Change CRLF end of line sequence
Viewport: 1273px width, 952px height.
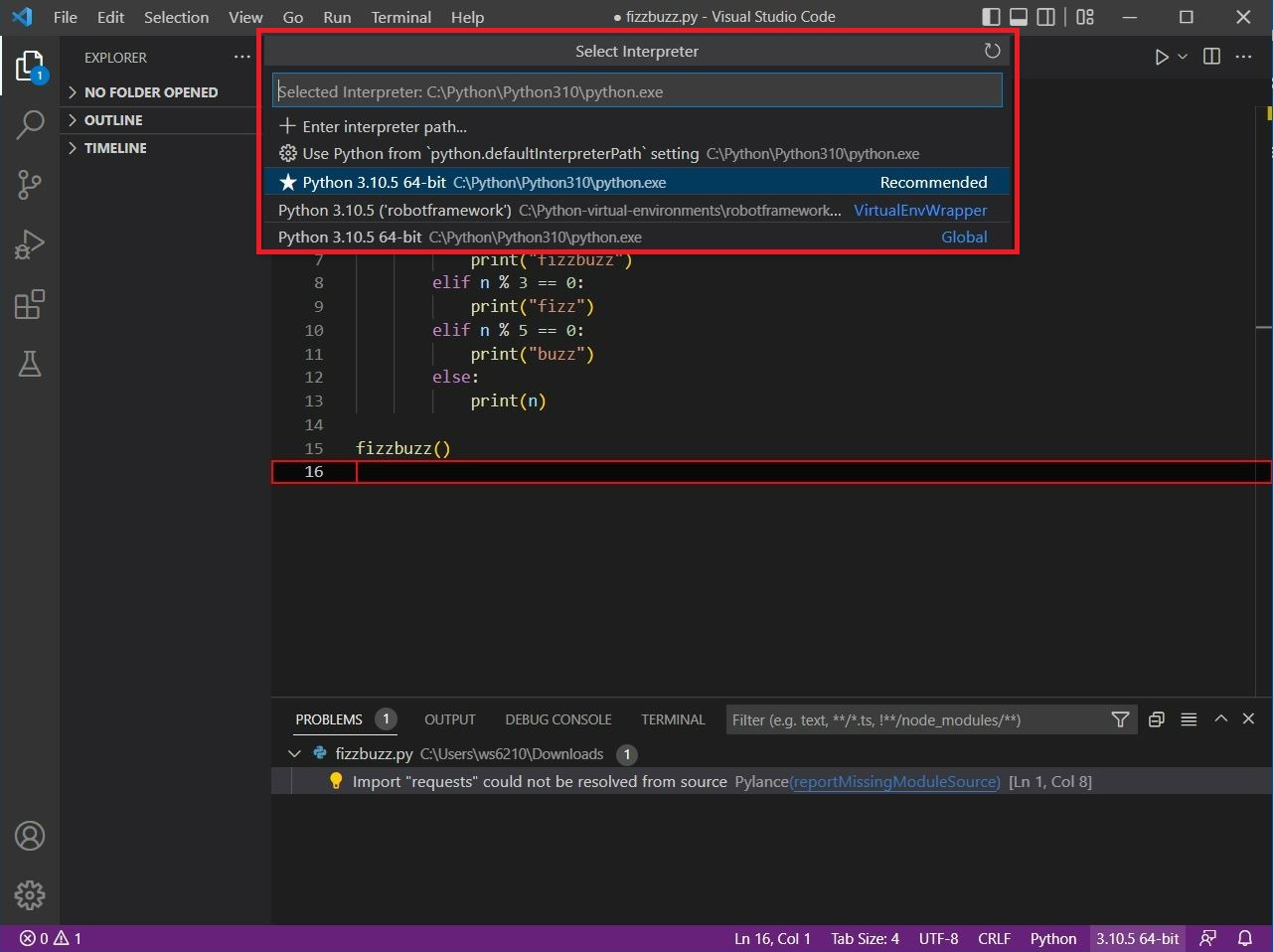tap(994, 938)
